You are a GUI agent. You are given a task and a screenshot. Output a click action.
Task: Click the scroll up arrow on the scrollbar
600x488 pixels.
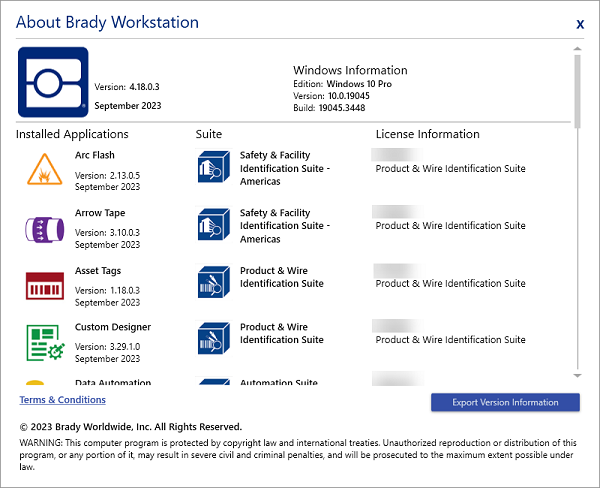(577, 47)
